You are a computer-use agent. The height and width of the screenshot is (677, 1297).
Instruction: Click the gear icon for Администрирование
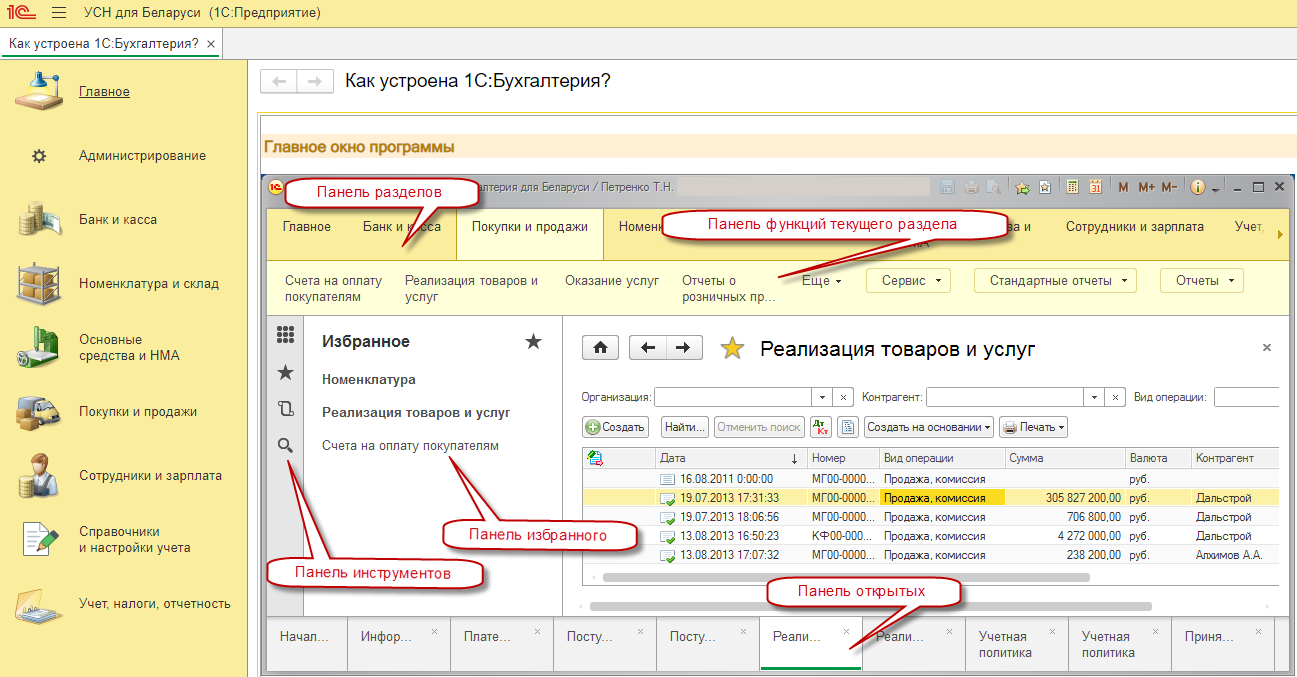click(39, 156)
